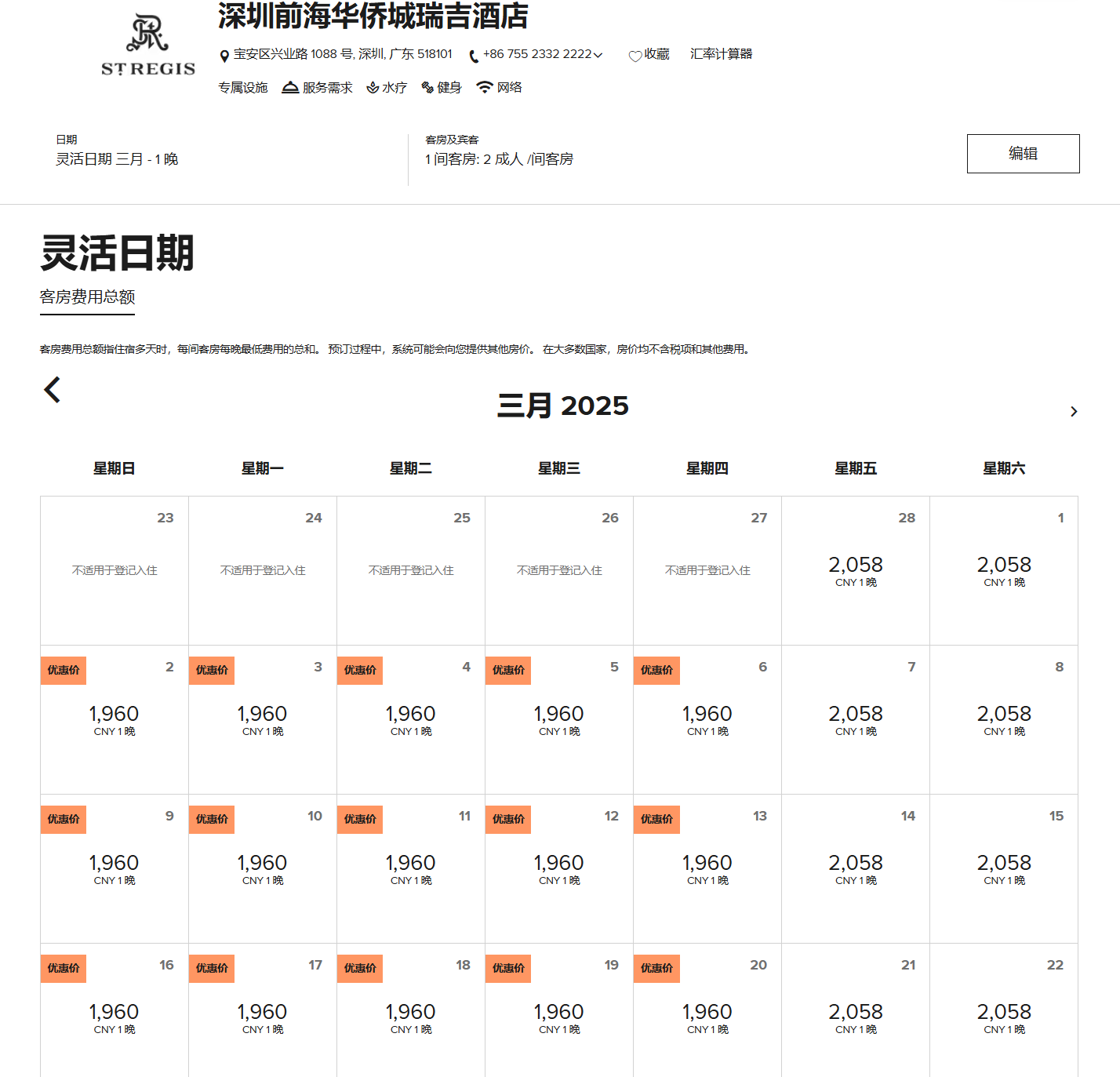Click the 编辑 edit button
The image size is (1120, 1077).
(x=1023, y=154)
